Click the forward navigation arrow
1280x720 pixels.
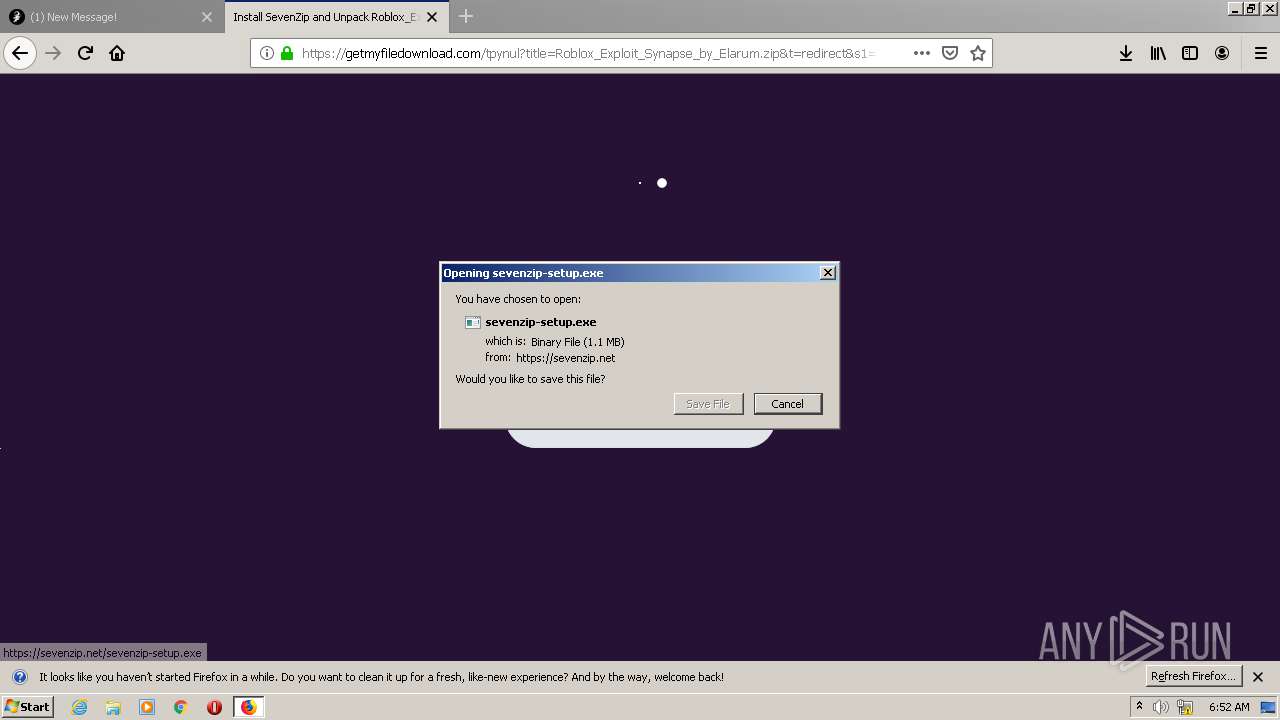tap(53, 53)
